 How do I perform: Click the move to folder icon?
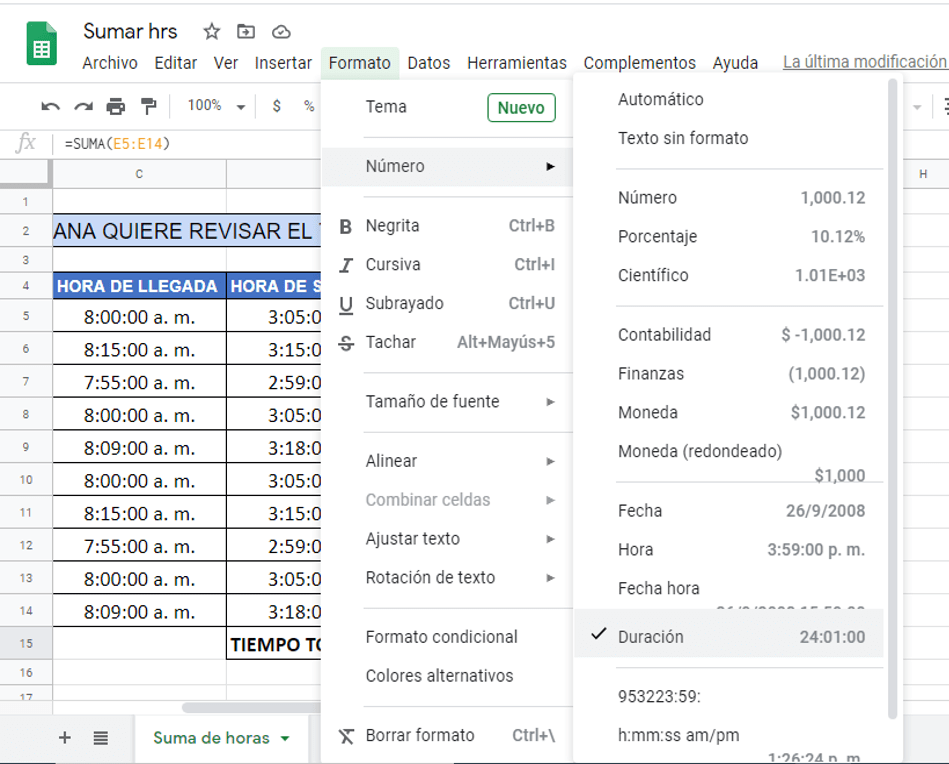pyautogui.click(x=246, y=31)
